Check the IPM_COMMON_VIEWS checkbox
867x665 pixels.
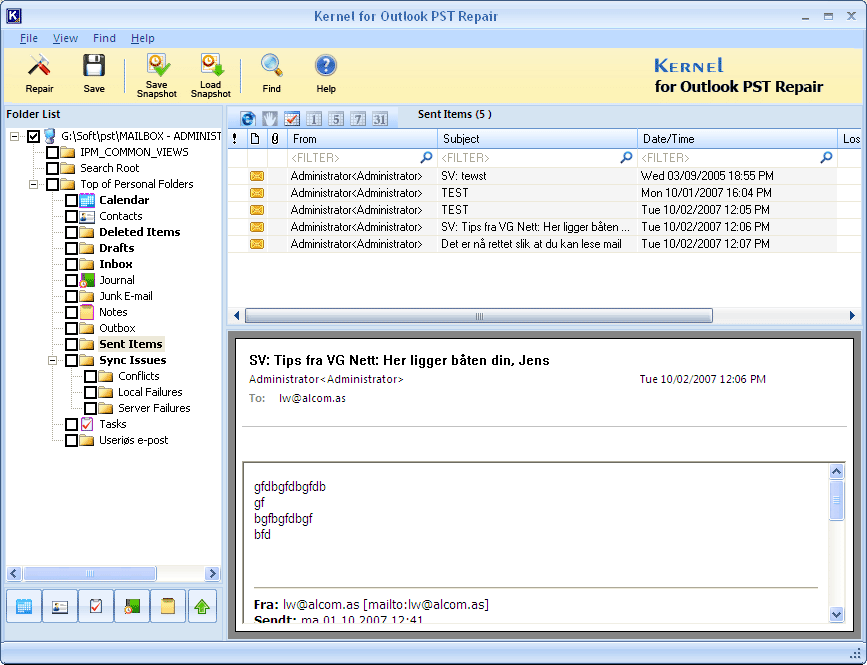tap(53, 152)
